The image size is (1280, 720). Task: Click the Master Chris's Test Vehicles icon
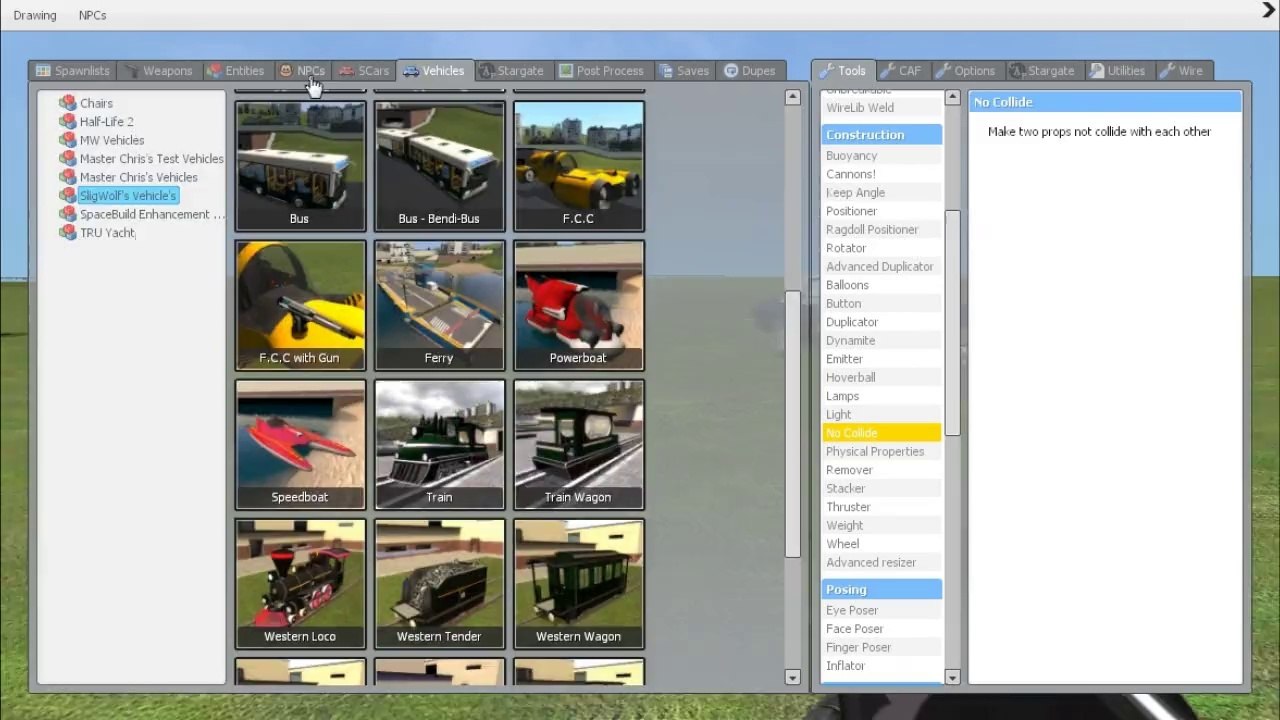tap(68, 159)
